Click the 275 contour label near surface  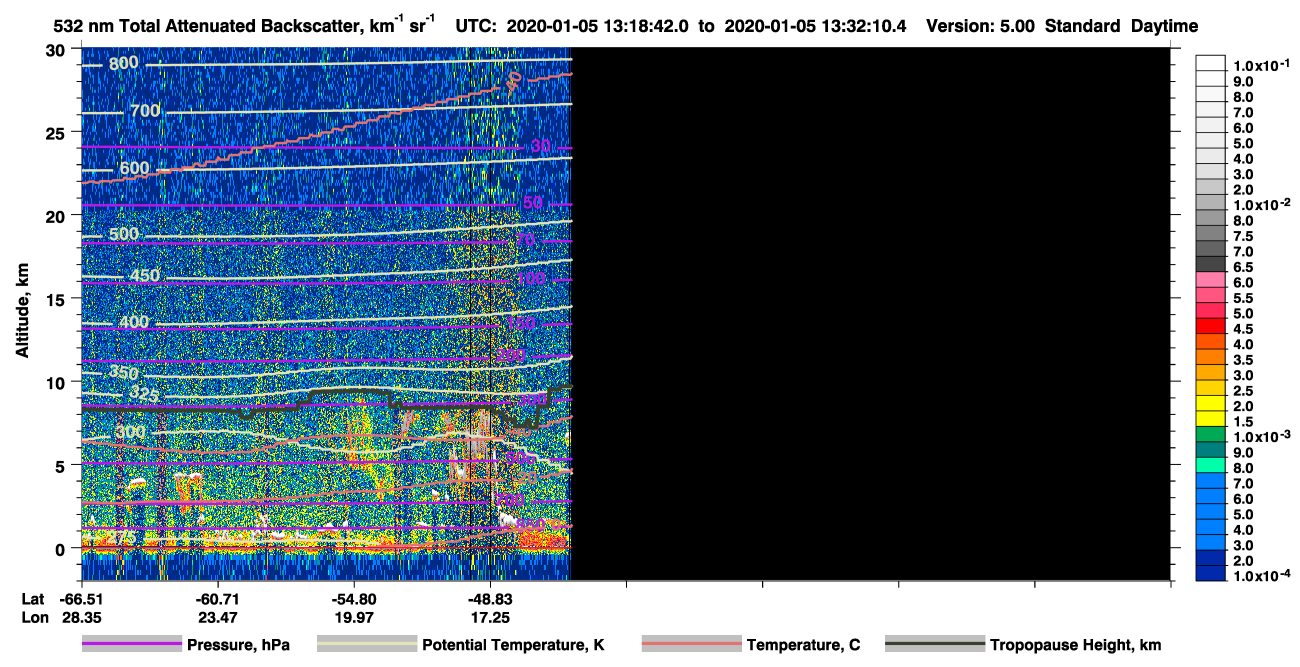click(119, 538)
